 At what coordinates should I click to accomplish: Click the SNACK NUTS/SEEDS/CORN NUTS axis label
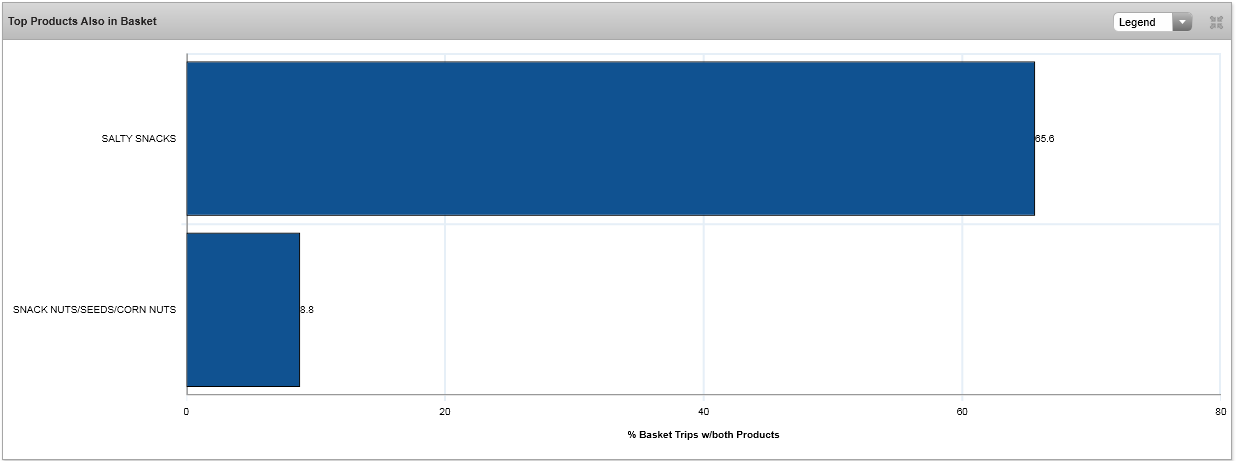click(95, 310)
